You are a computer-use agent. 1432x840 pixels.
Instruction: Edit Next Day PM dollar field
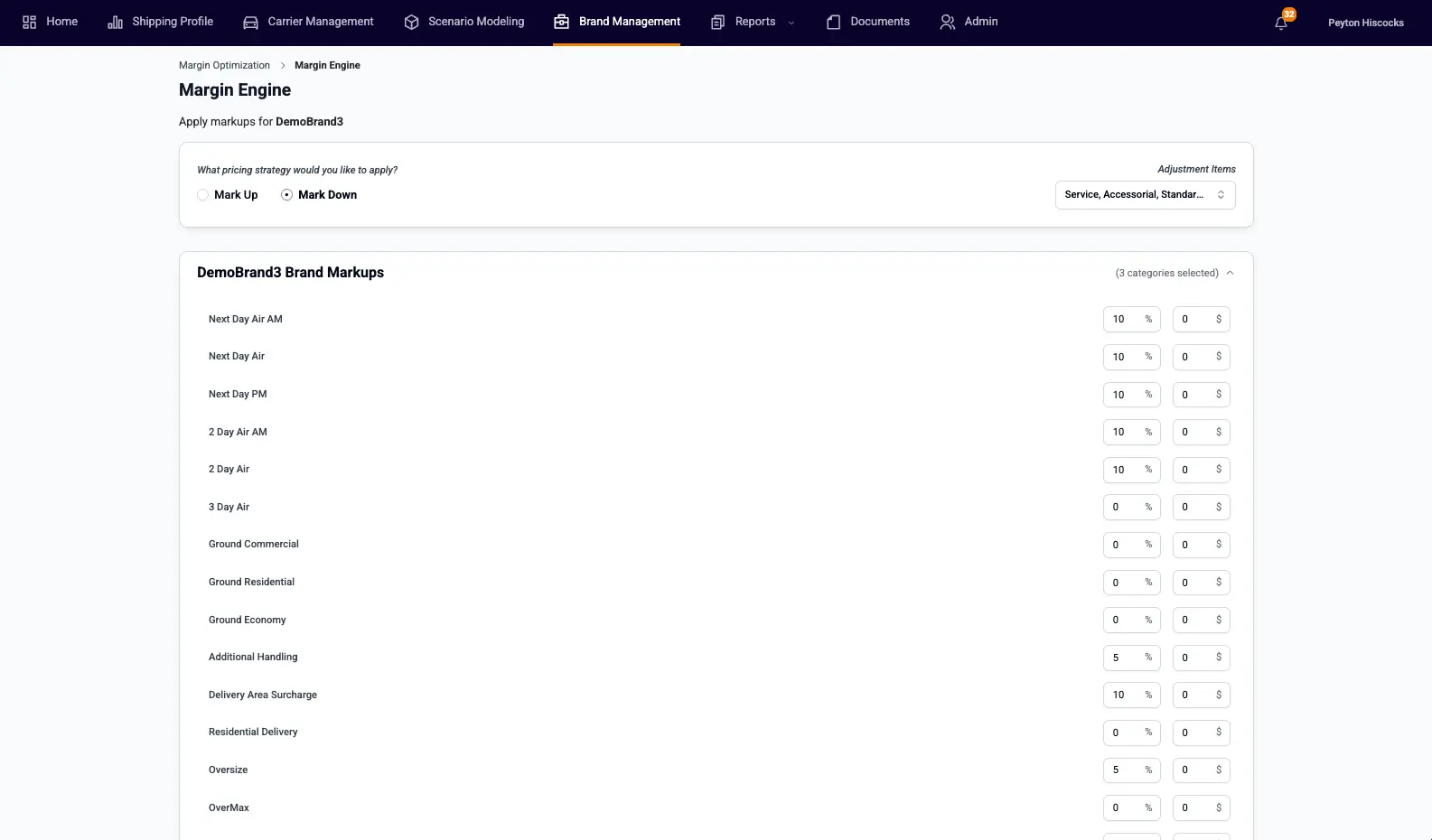click(x=1201, y=395)
